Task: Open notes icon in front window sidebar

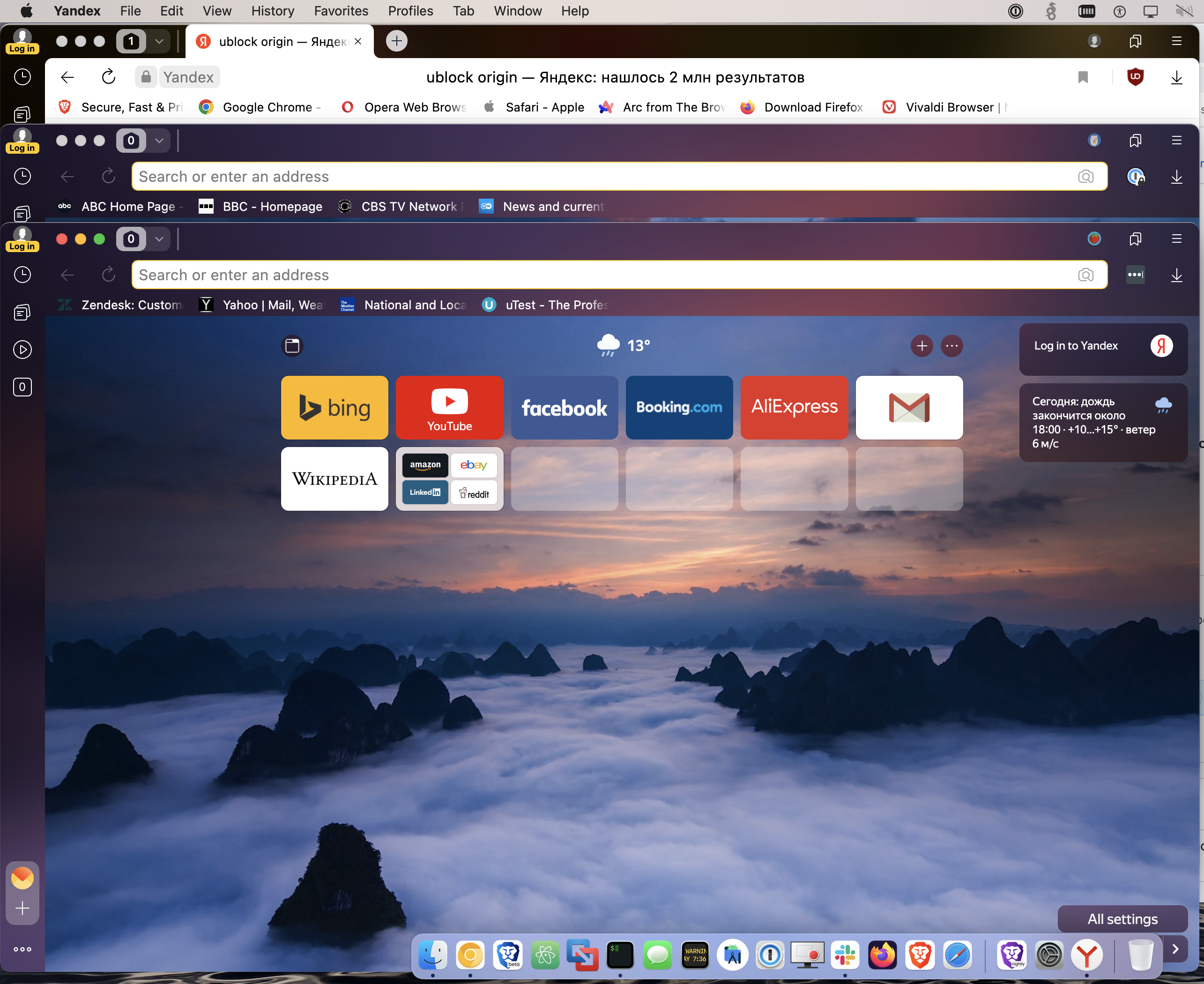Action: [x=22, y=313]
